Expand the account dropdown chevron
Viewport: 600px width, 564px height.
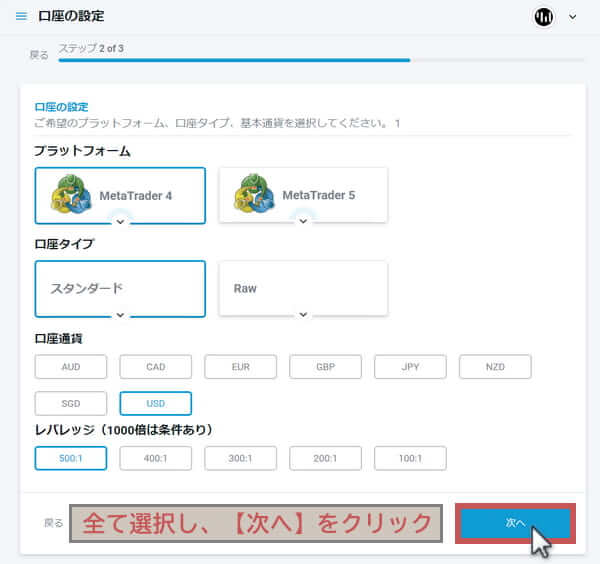click(572, 17)
